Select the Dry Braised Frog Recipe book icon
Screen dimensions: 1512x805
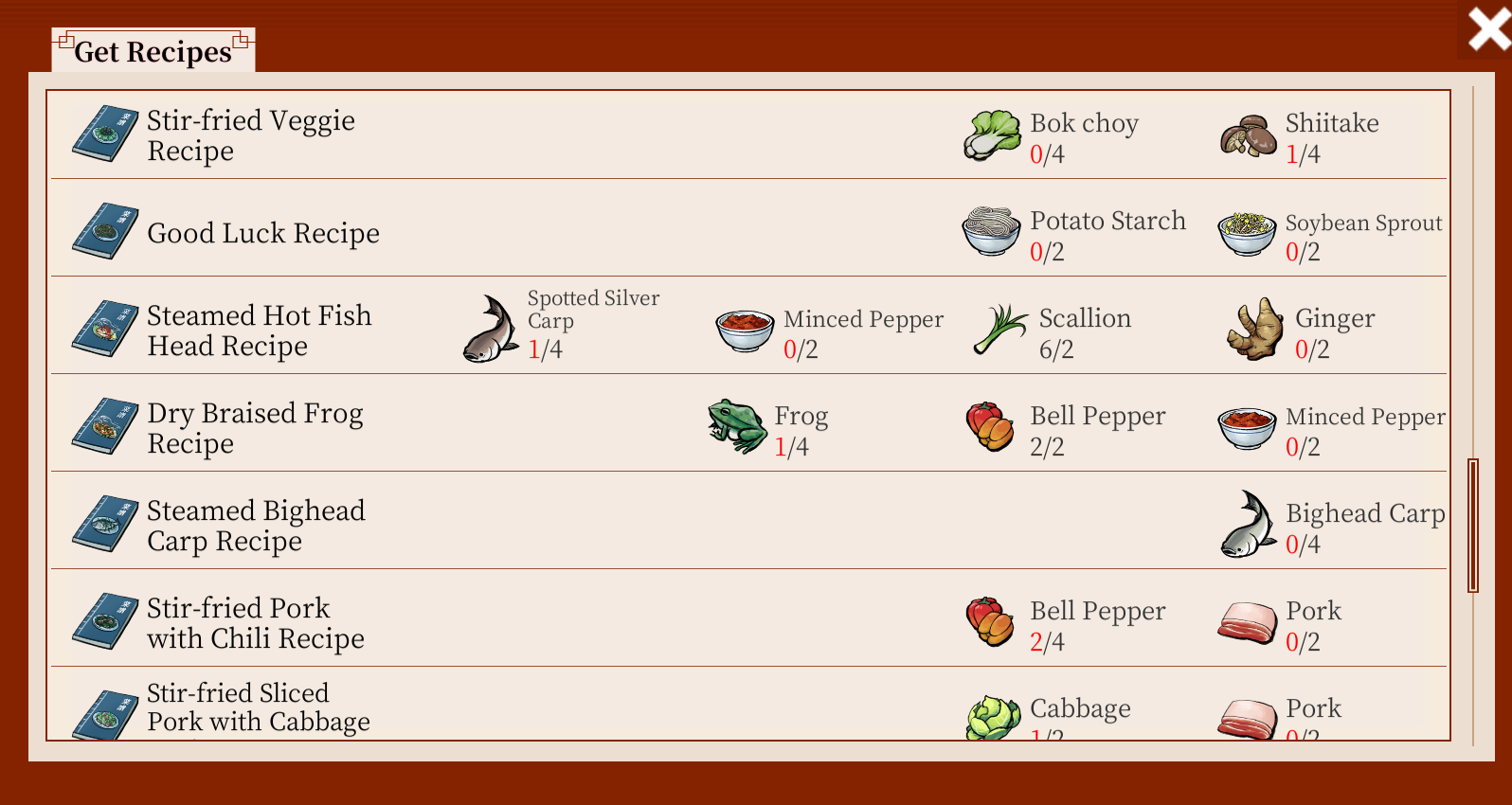coord(105,426)
